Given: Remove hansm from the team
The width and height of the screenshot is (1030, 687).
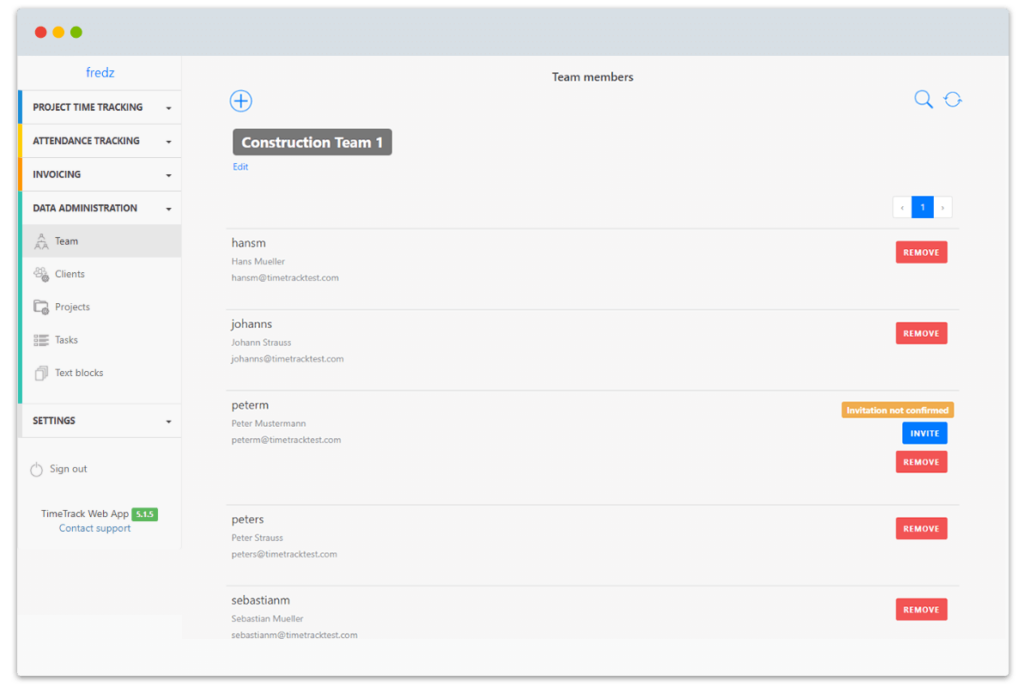Looking at the screenshot, I should pyautogui.click(x=921, y=253).
